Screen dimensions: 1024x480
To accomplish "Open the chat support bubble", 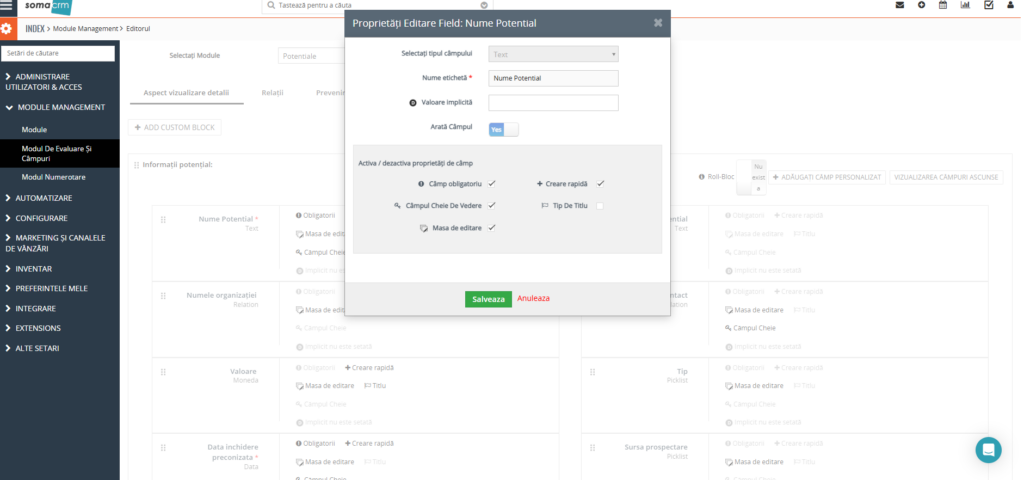I will tap(988, 450).
